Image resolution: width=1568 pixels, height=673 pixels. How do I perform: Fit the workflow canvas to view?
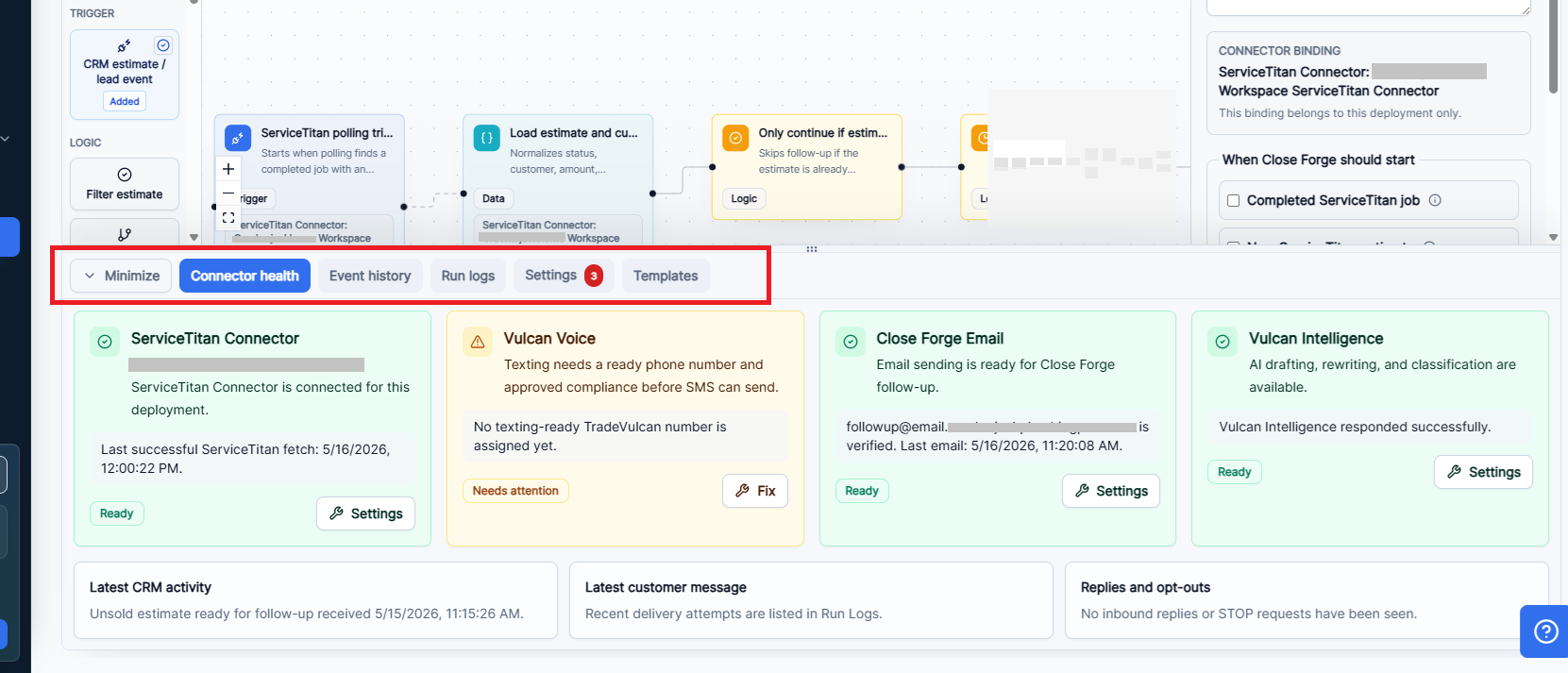[x=228, y=217]
